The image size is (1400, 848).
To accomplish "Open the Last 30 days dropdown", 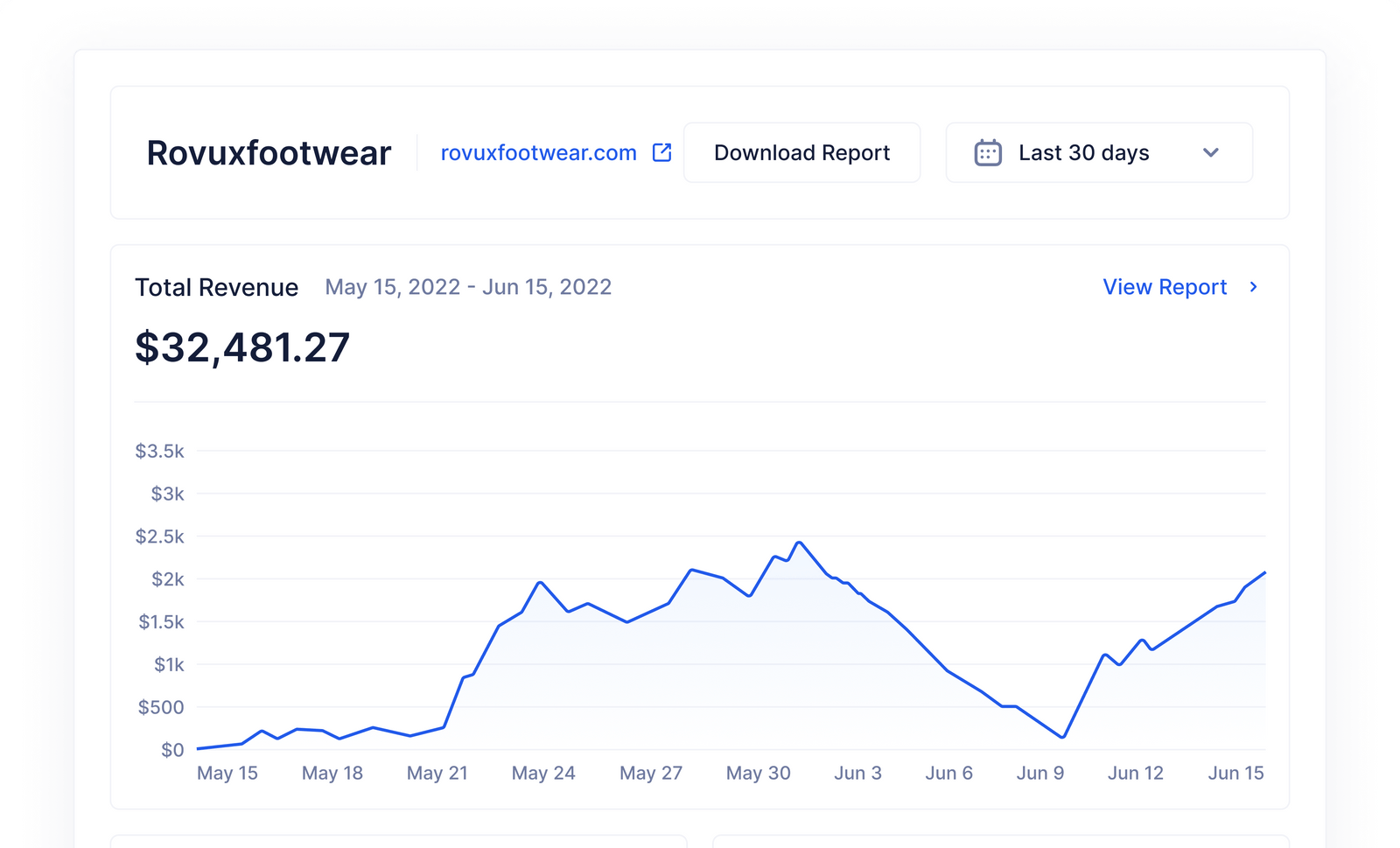I will (x=1098, y=152).
